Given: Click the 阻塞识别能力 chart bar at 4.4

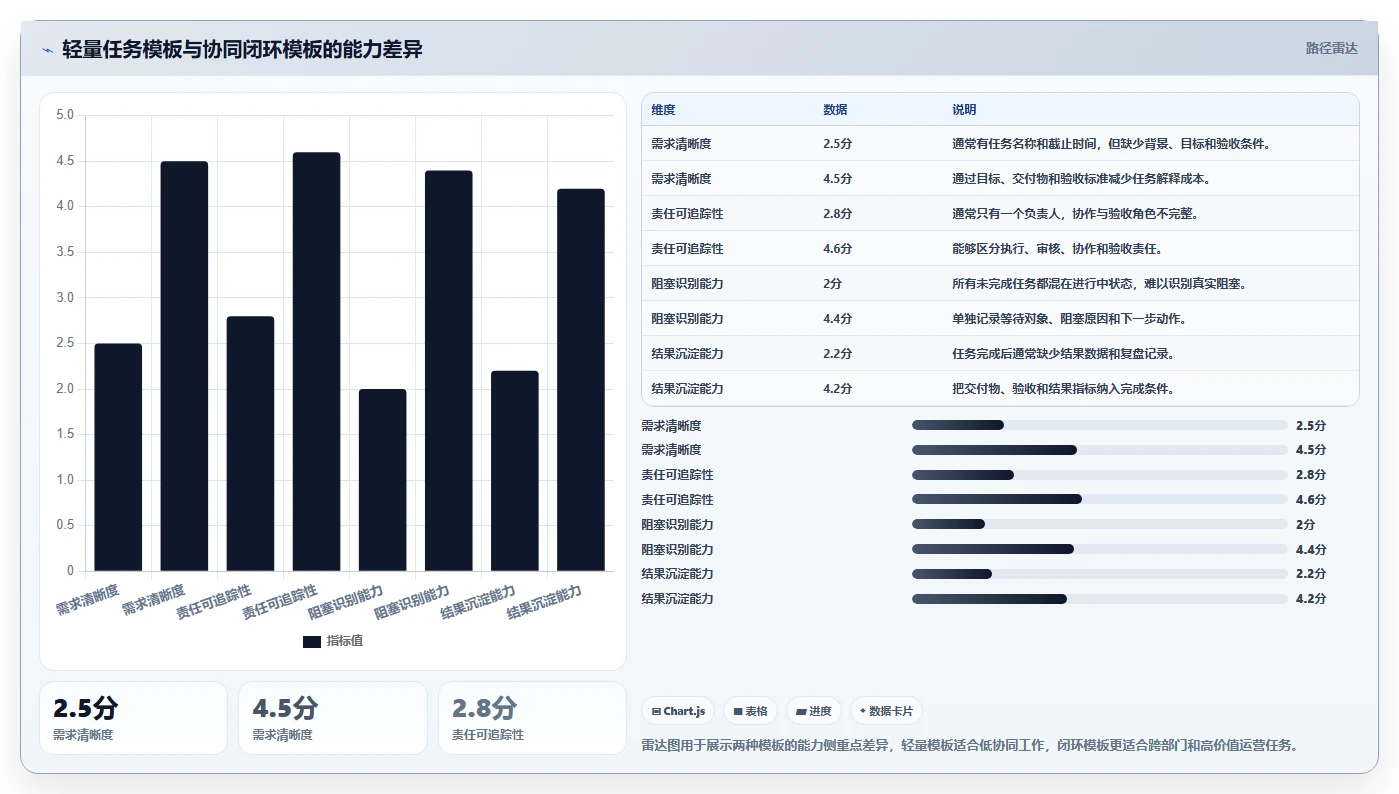Looking at the screenshot, I should click(x=448, y=371).
